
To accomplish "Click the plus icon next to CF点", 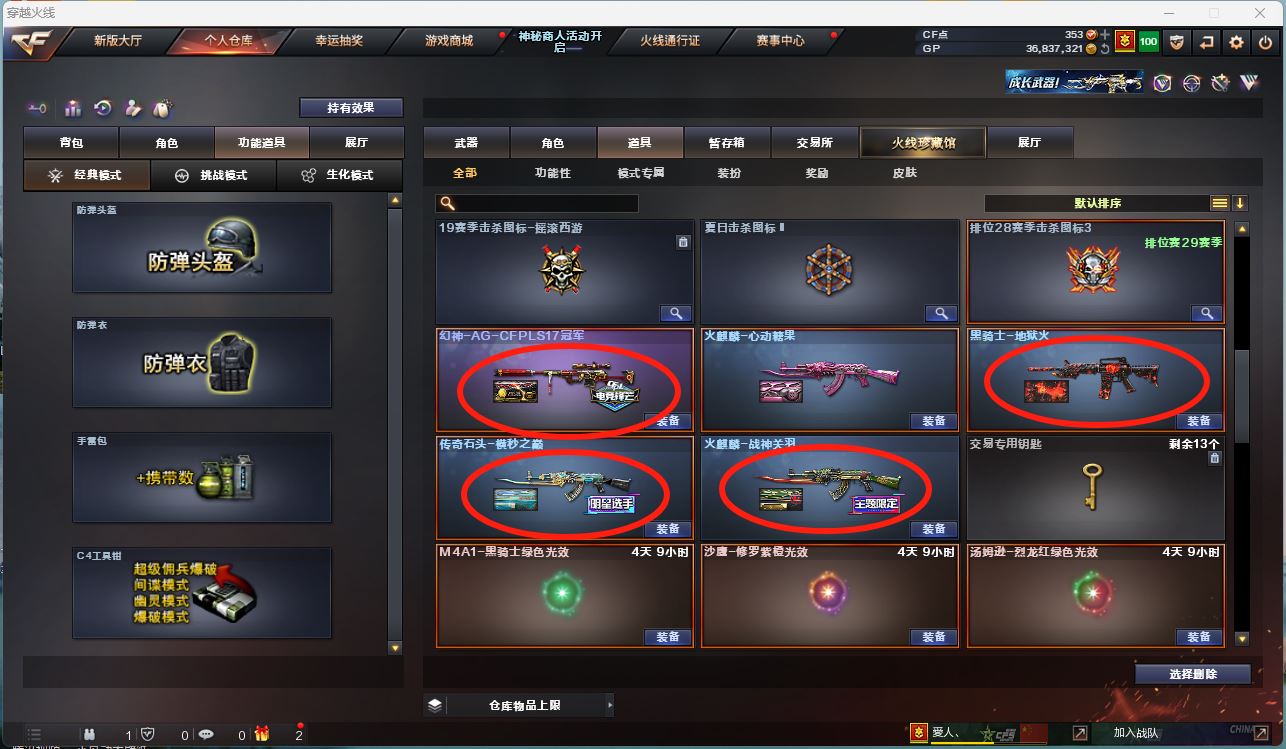I will 1105,35.
